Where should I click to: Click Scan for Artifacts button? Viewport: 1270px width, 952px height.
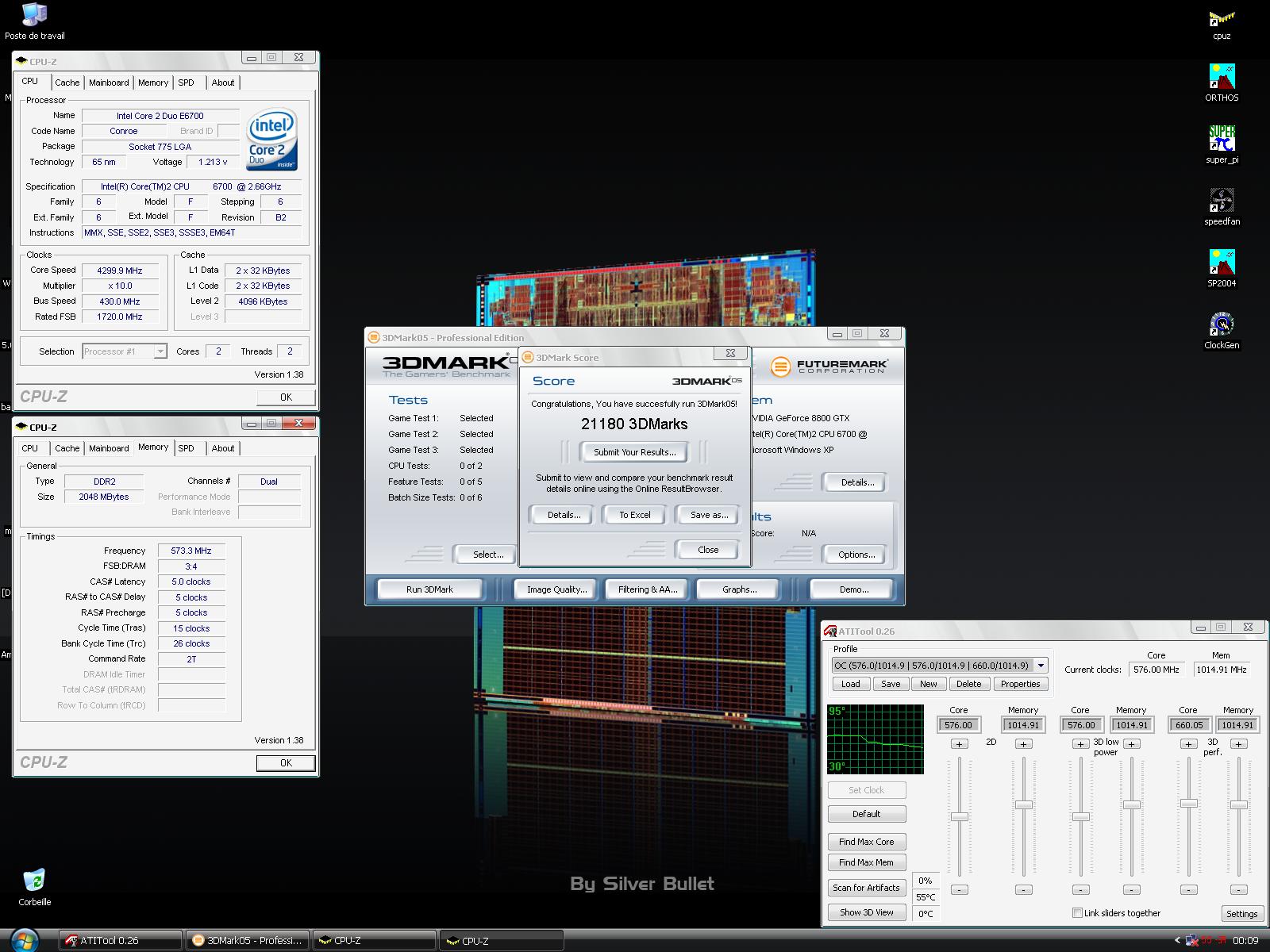(867, 888)
